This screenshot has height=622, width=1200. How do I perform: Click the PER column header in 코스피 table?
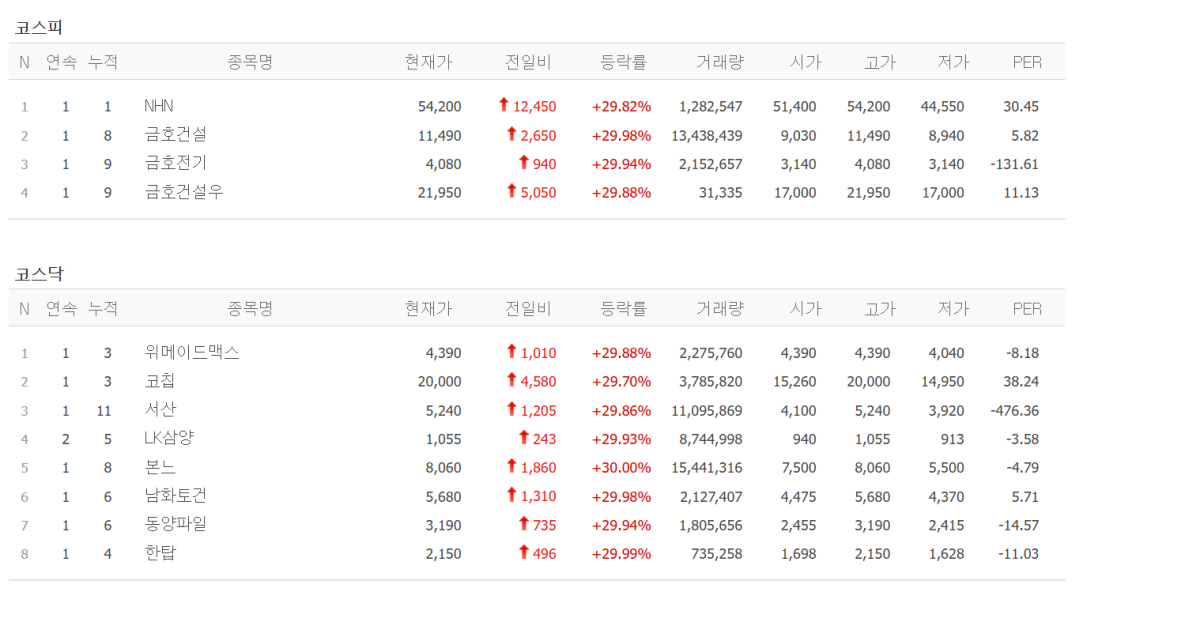pos(1027,62)
